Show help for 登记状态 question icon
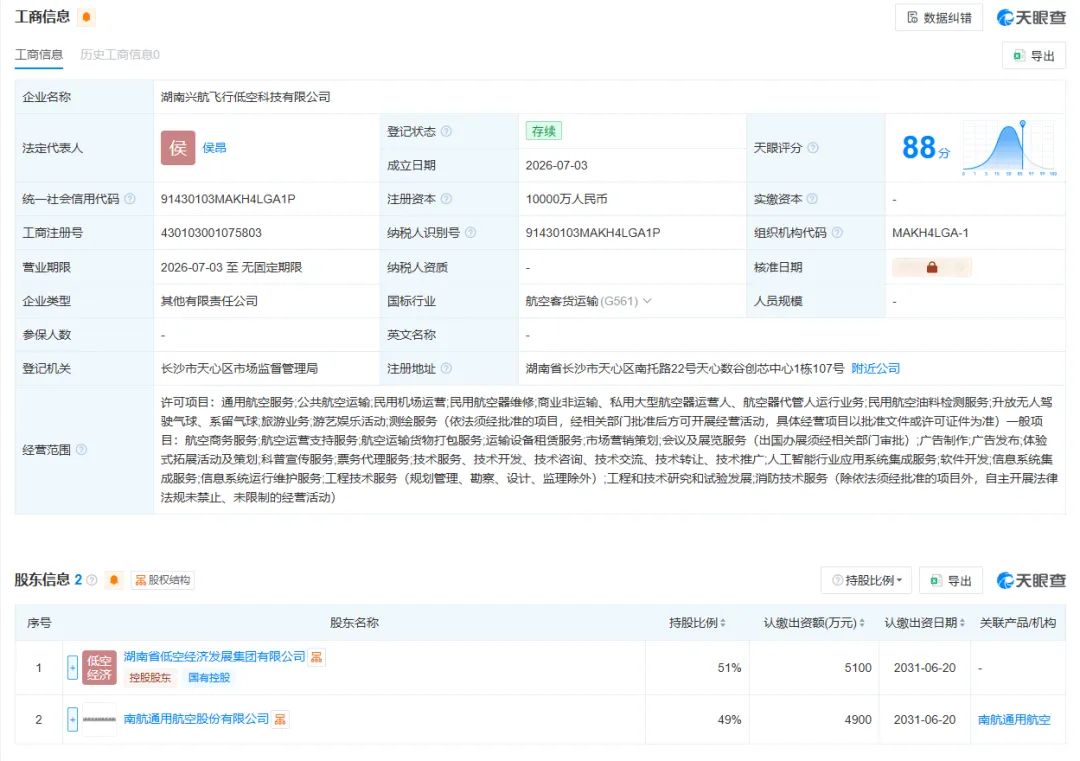The image size is (1080, 761). (446, 132)
